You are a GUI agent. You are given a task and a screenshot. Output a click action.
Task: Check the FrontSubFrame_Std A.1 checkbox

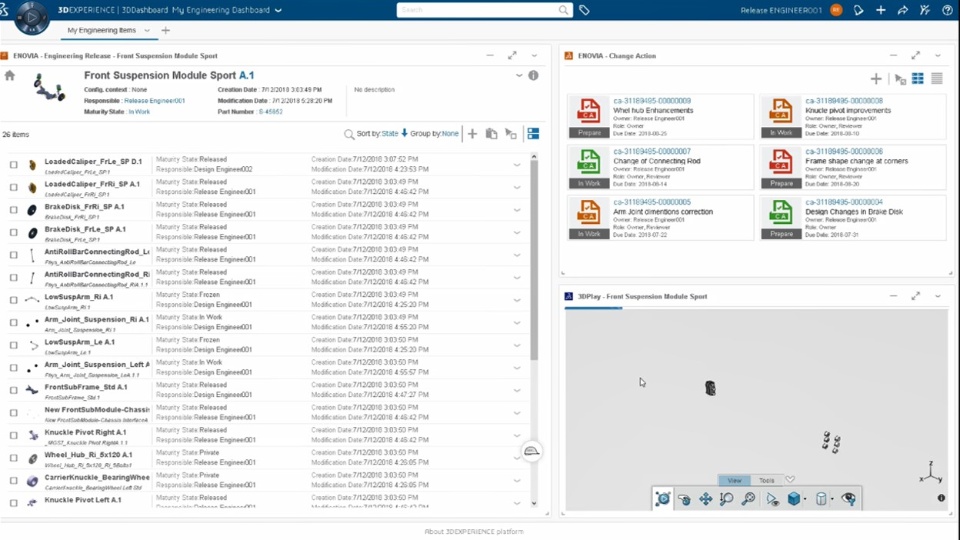pos(13,390)
